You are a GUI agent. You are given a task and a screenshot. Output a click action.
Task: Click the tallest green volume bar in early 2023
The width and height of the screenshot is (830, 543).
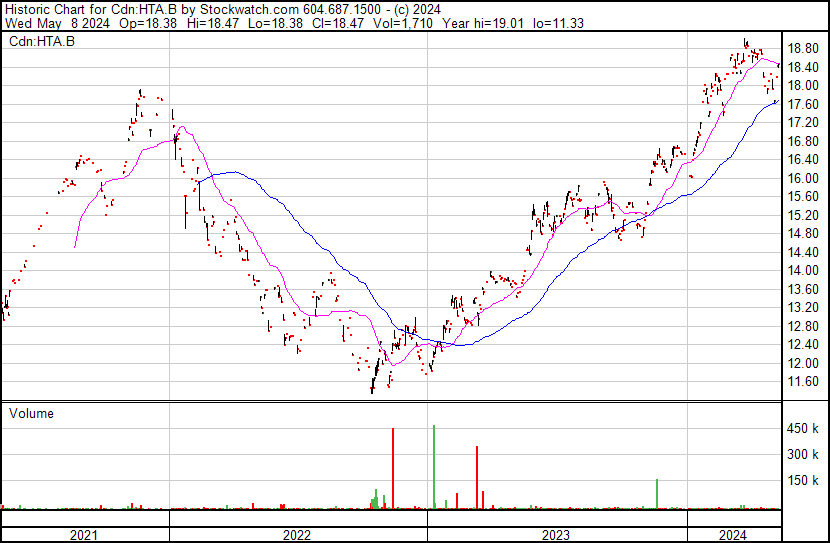pyautogui.click(x=434, y=467)
